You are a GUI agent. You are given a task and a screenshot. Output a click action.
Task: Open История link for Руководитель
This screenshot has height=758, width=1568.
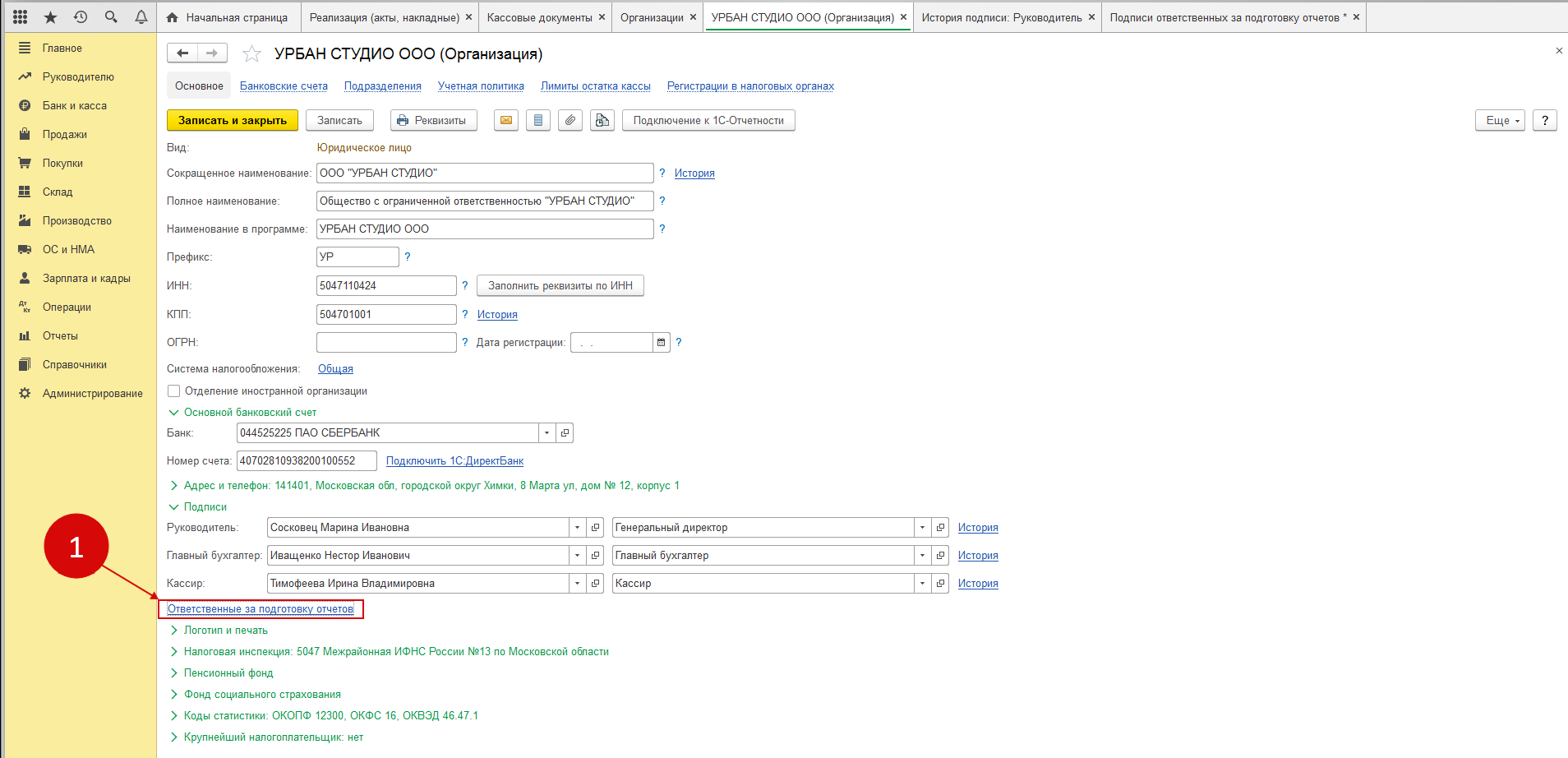[978, 528]
